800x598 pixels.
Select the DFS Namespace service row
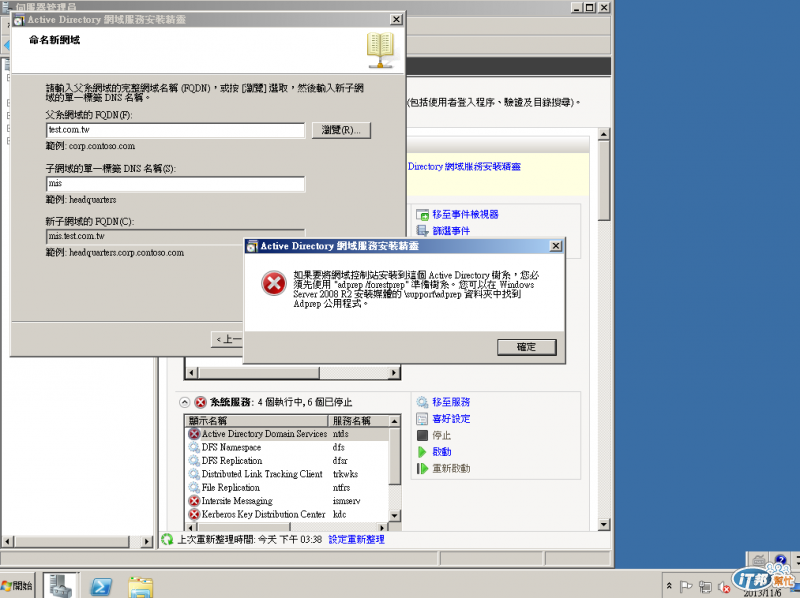287,447
